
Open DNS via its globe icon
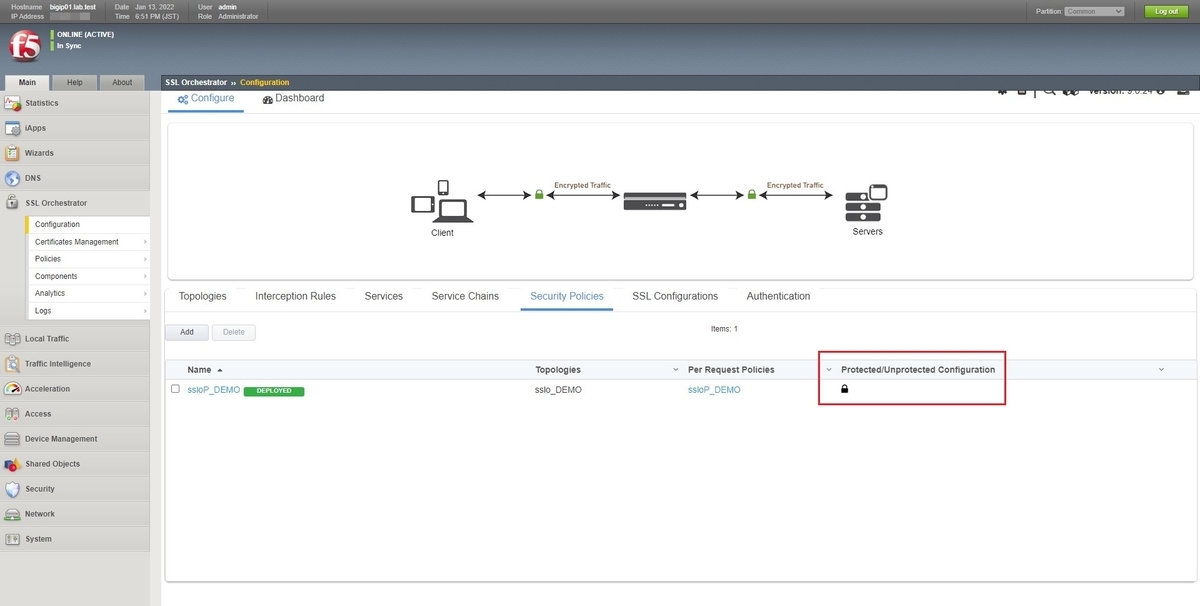(x=12, y=178)
